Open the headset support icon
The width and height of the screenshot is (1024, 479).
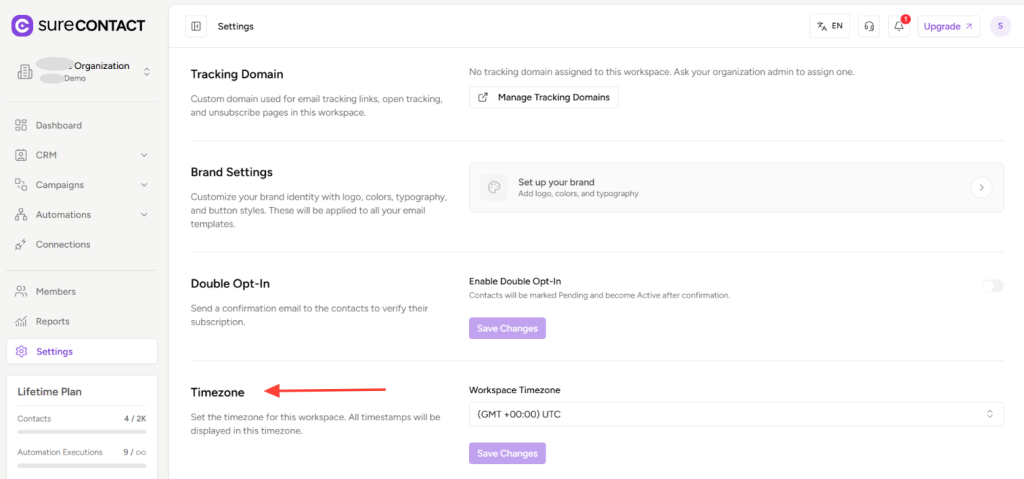(x=869, y=26)
